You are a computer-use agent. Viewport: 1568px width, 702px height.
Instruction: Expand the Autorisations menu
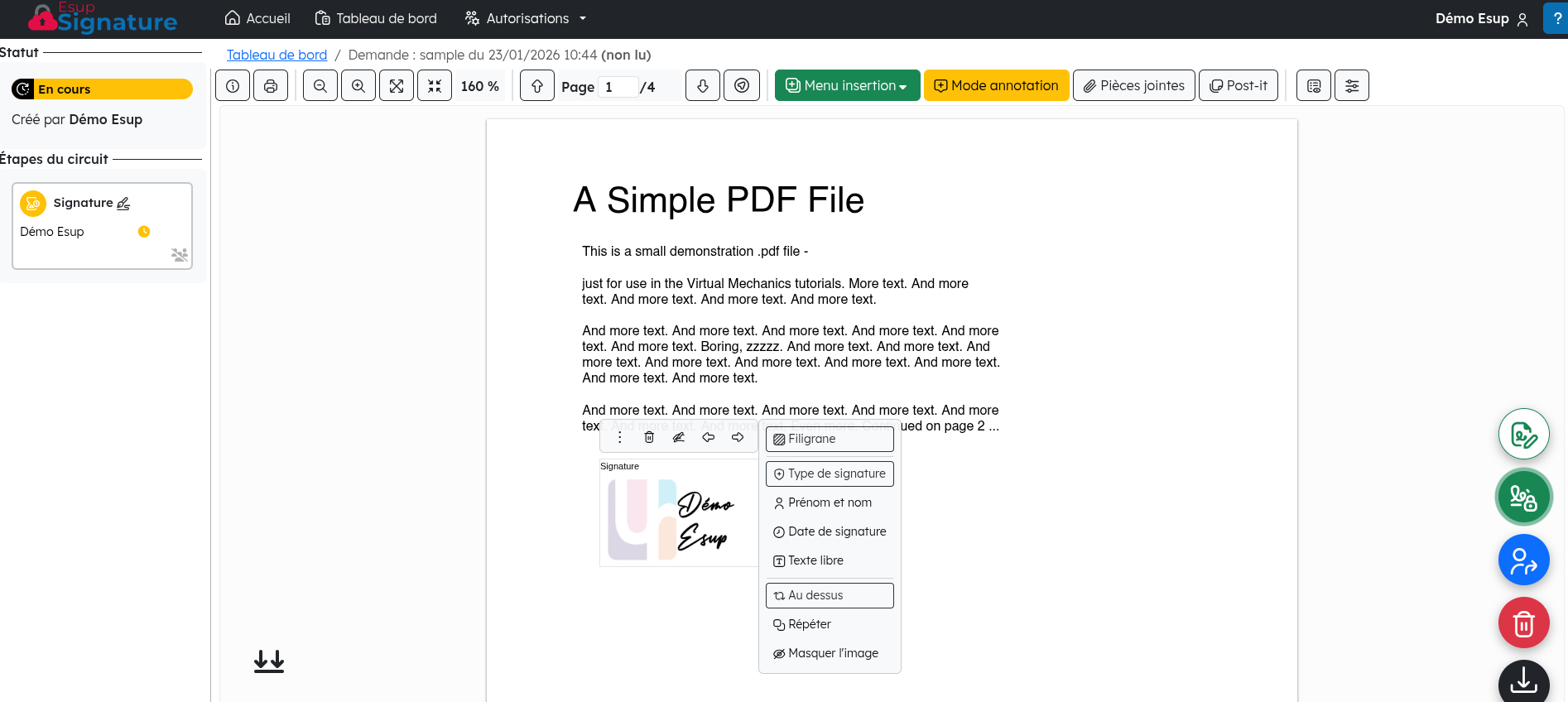pyautogui.click(x=526, y=18)
